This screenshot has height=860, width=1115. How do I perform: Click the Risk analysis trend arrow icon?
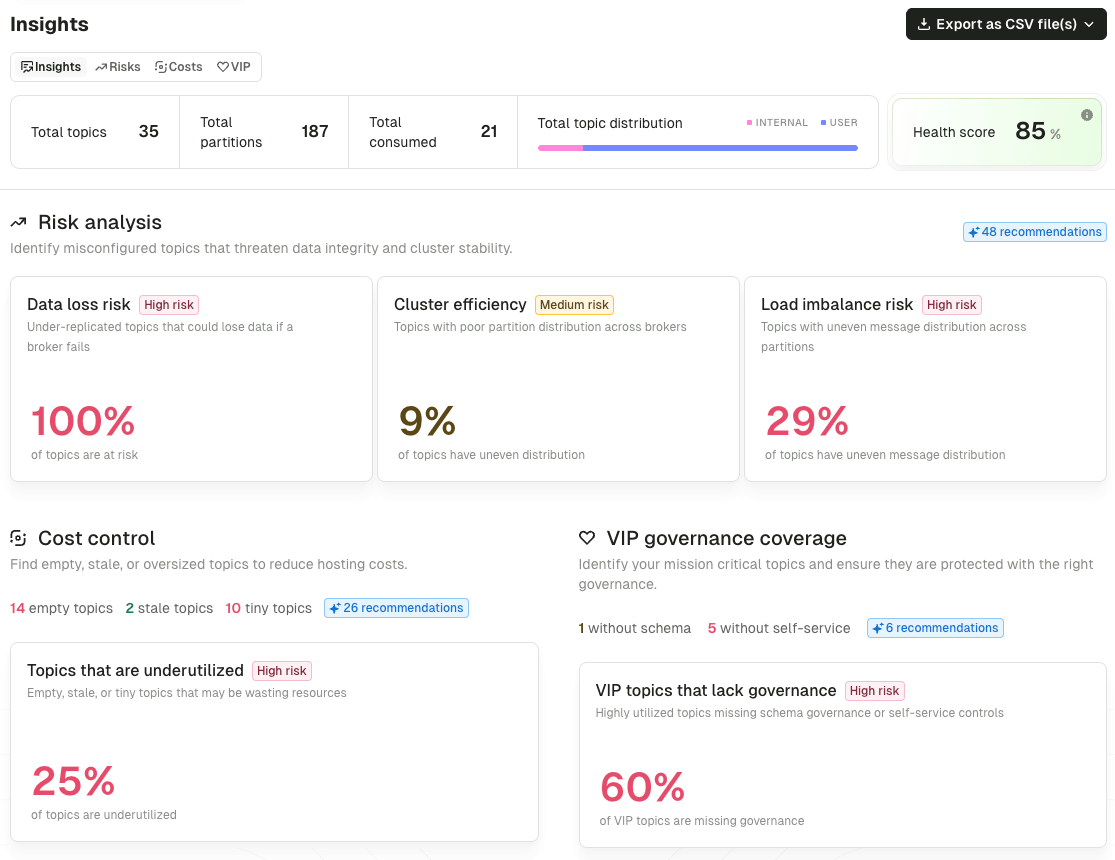tap(18, 223)
